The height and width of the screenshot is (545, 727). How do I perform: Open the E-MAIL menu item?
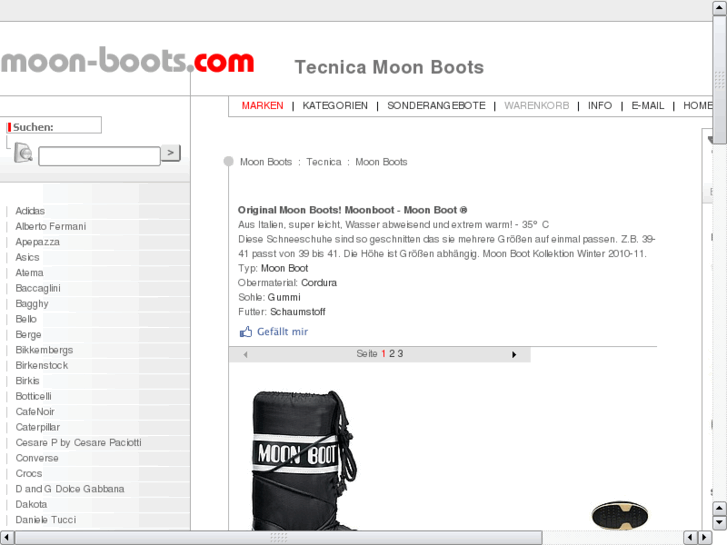tap(648, 106)
